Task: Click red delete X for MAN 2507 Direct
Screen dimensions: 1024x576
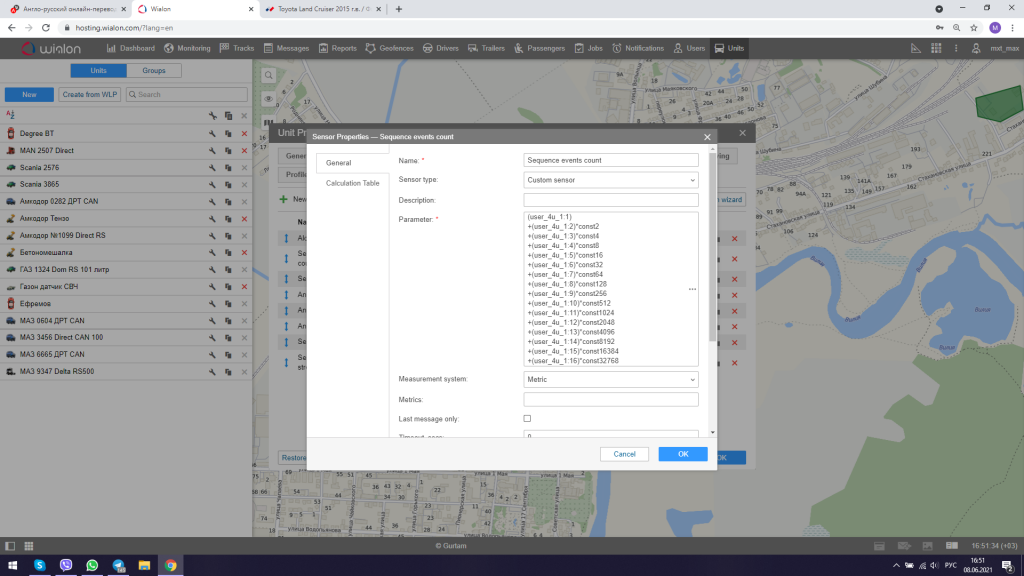Action: pyautogui.click(x=244, y=150)
